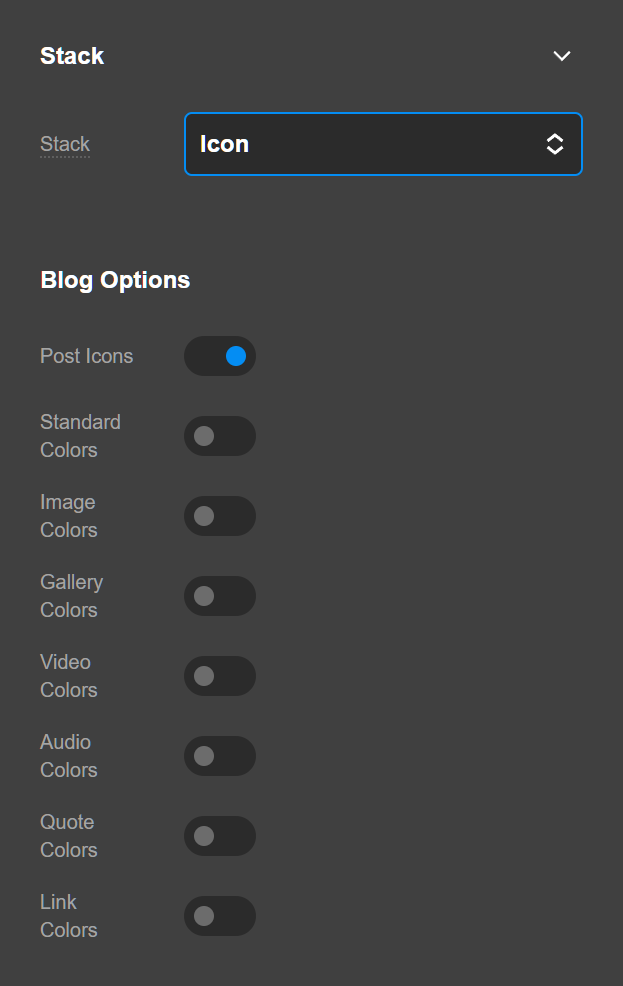Disable the Post Icons toggle
Image resolution: width=623 pixels, height=986 pixels.
click(220, 356)
